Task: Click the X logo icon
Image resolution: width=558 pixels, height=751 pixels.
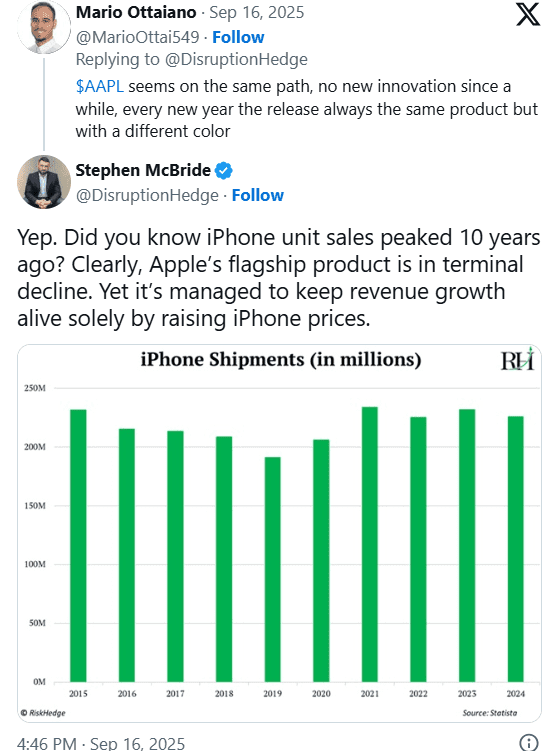Action: pyautogui.click(x=528, y=15)
